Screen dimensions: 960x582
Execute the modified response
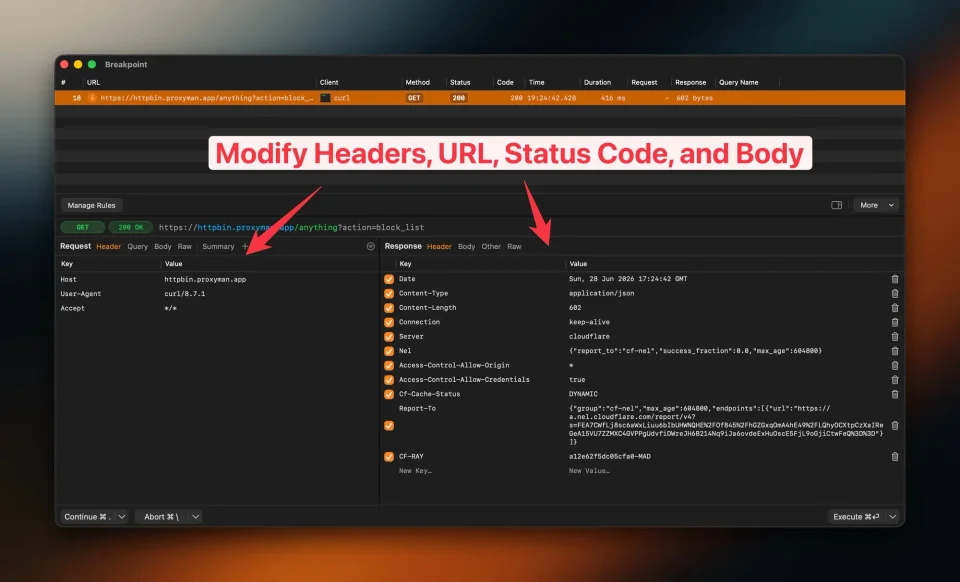[x=856, y=517]
